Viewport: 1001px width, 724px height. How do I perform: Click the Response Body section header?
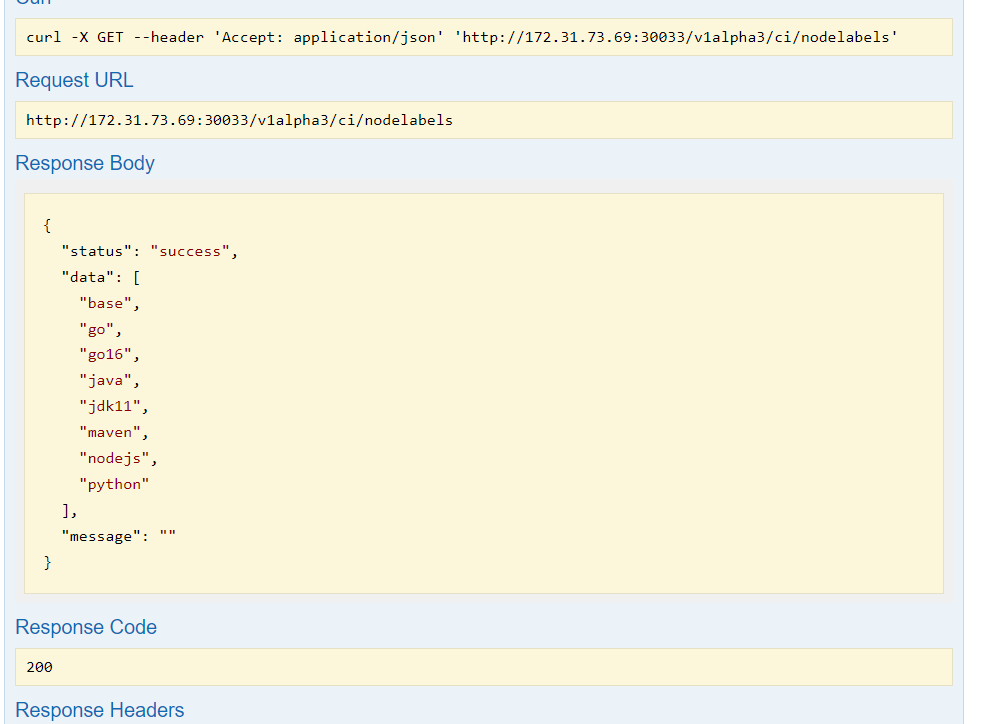coord(84,163)
